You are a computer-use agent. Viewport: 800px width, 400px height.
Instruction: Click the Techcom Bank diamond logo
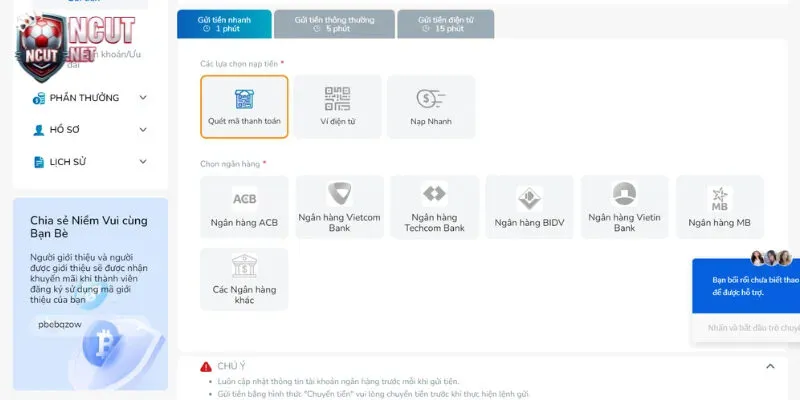coord(434,194)
